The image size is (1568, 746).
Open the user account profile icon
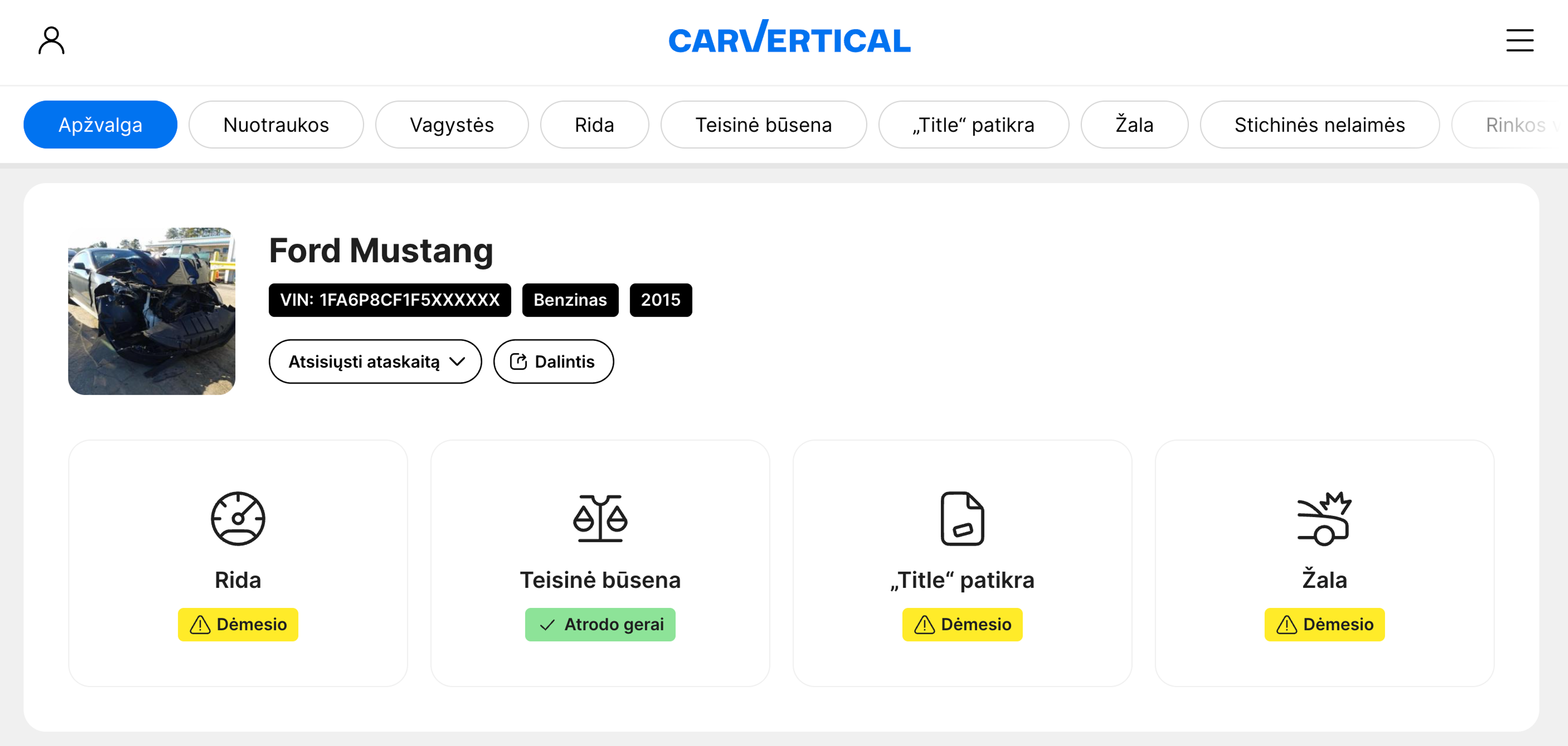click(x=51, y=40)
